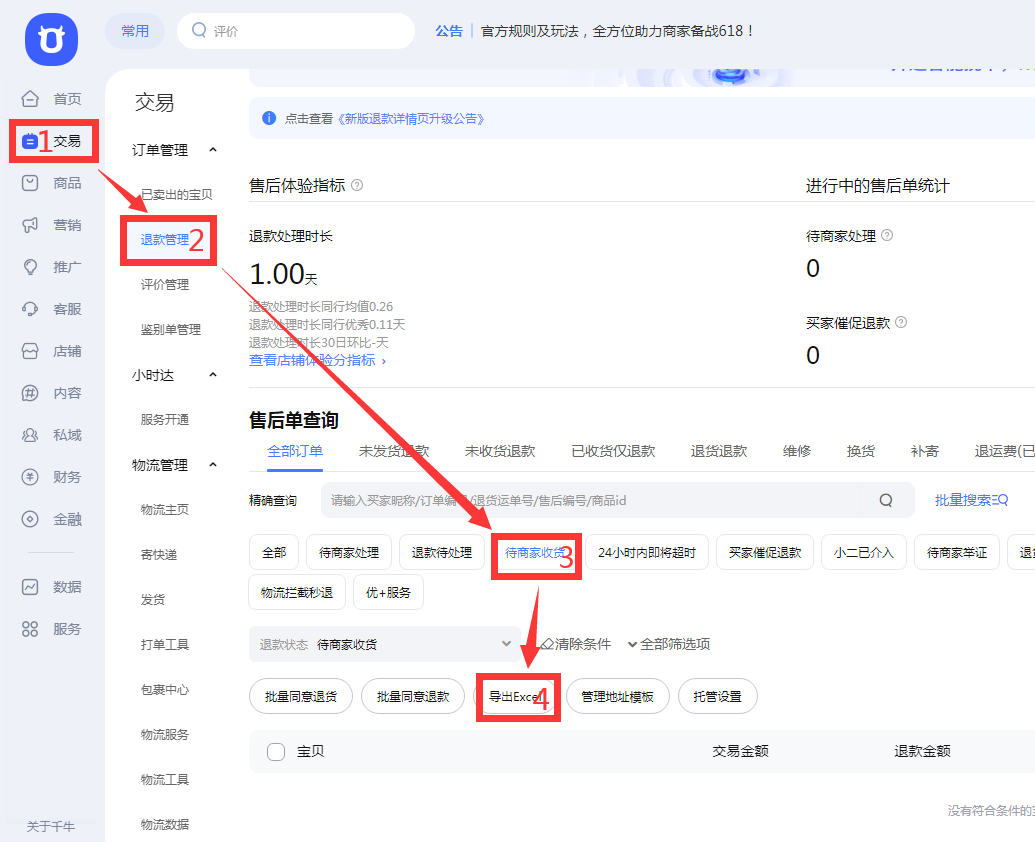Open 营销 marketing section in sidebar
Screen dimensions: 1035x842
point(52,225)
